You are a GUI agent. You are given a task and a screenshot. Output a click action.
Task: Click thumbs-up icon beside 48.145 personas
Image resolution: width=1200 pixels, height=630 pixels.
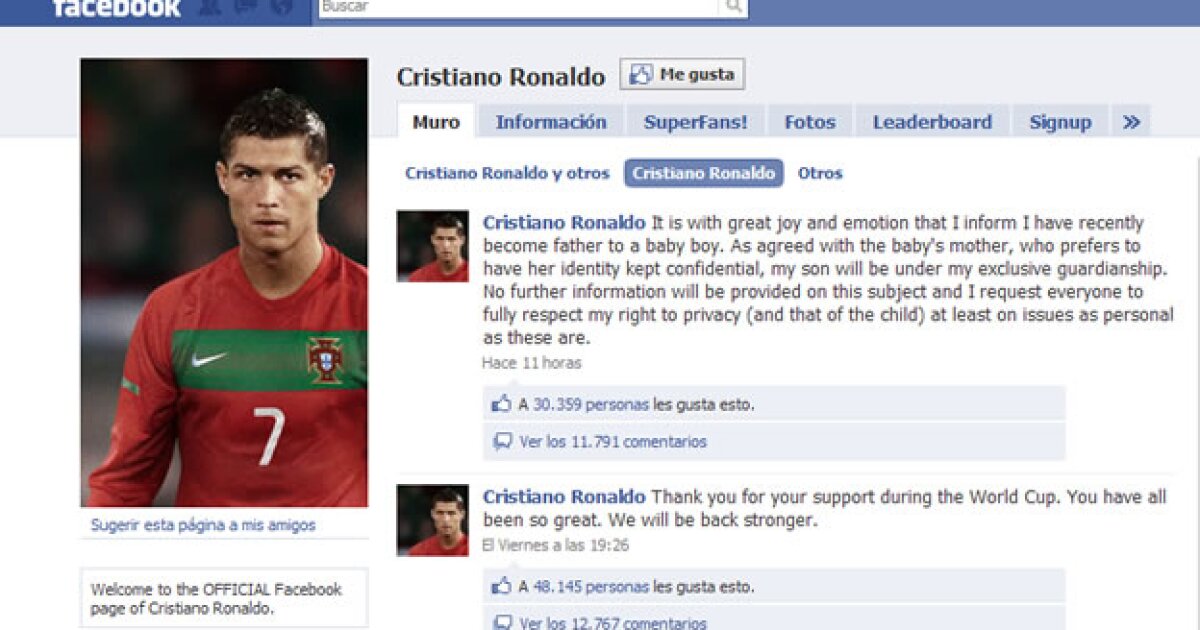[x=501, y=587]
